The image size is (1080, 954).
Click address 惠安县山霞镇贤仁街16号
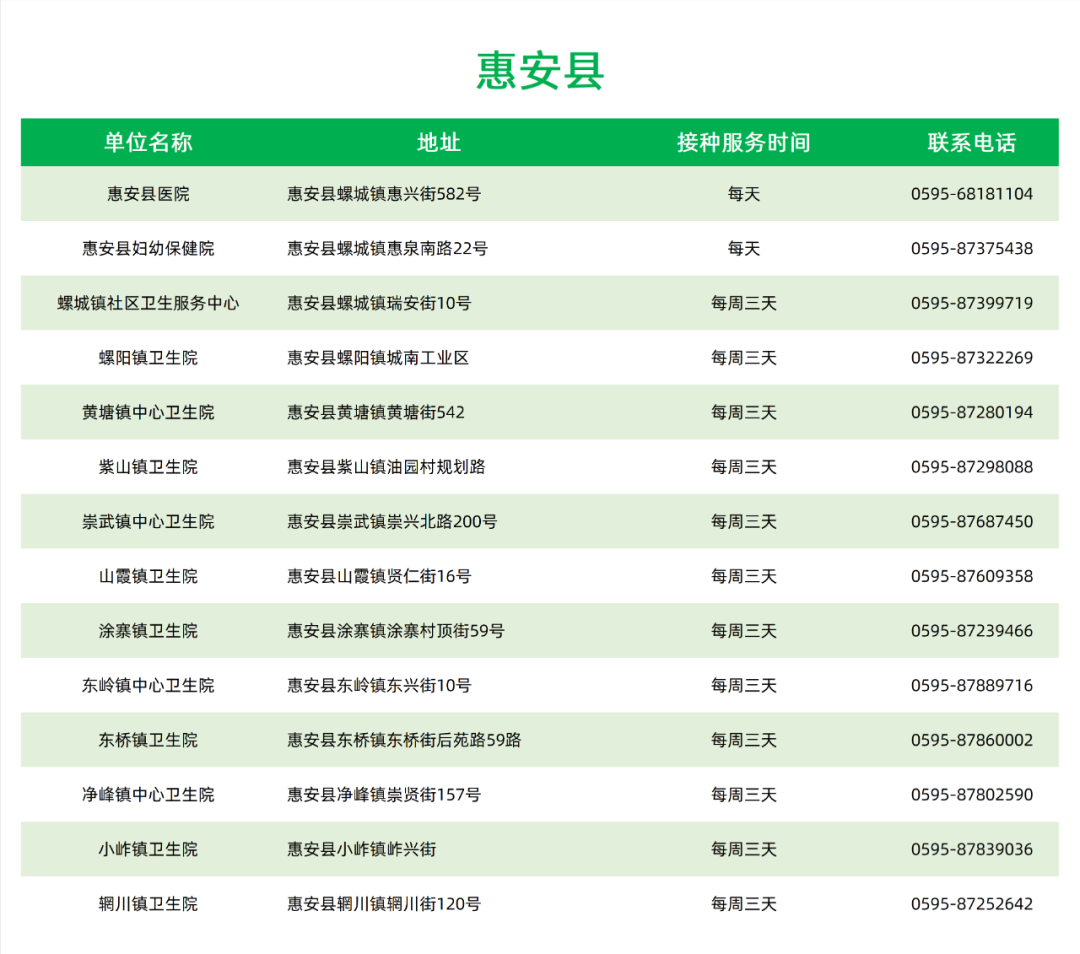[x=379, y=576]
